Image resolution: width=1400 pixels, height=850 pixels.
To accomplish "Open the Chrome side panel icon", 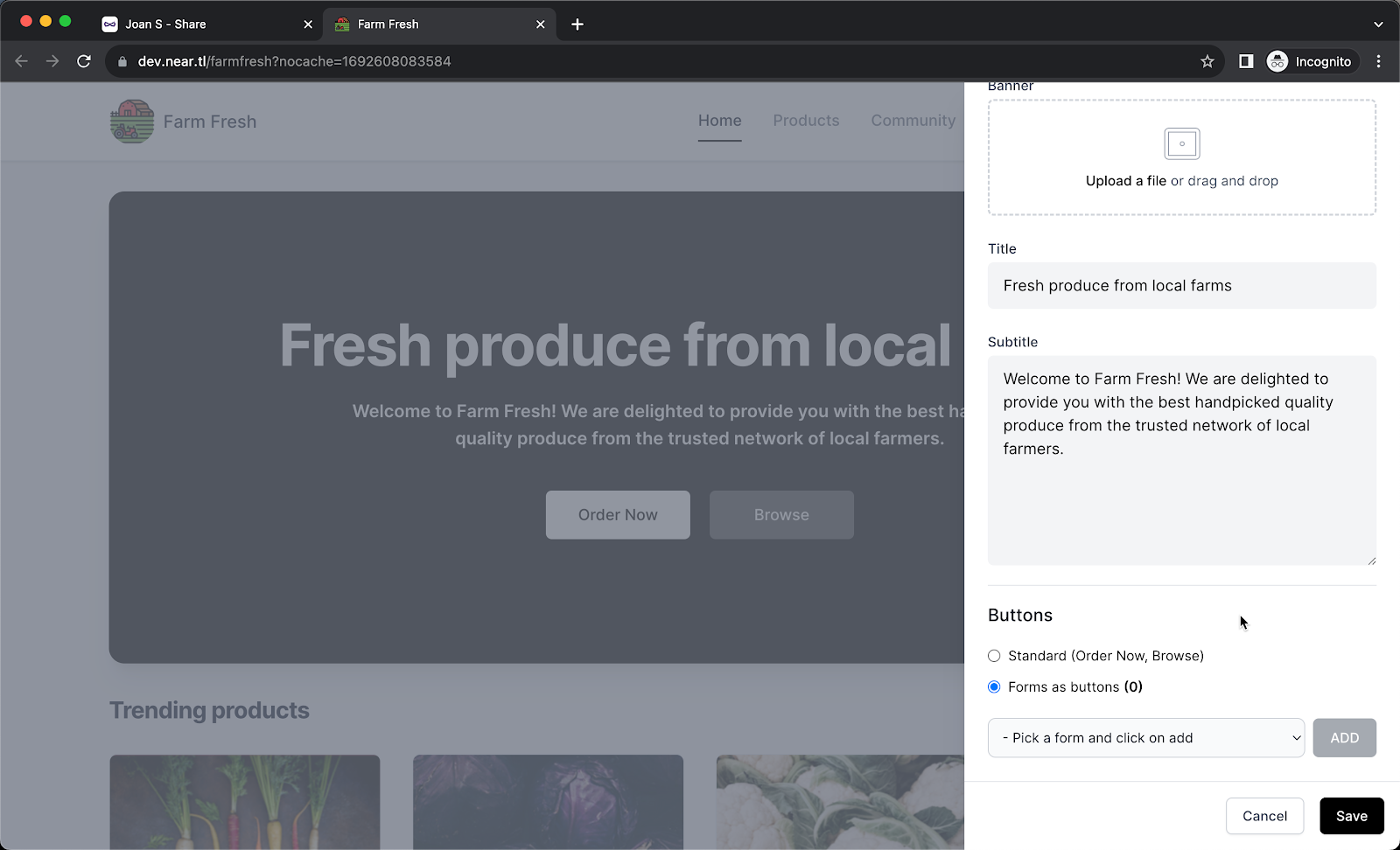I will point(1245,61).
